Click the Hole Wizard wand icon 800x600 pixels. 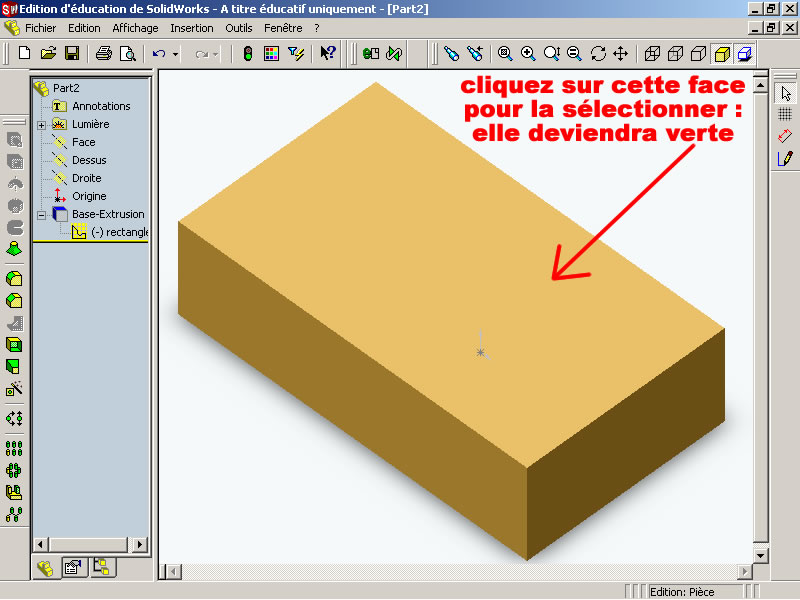(14, 389)
